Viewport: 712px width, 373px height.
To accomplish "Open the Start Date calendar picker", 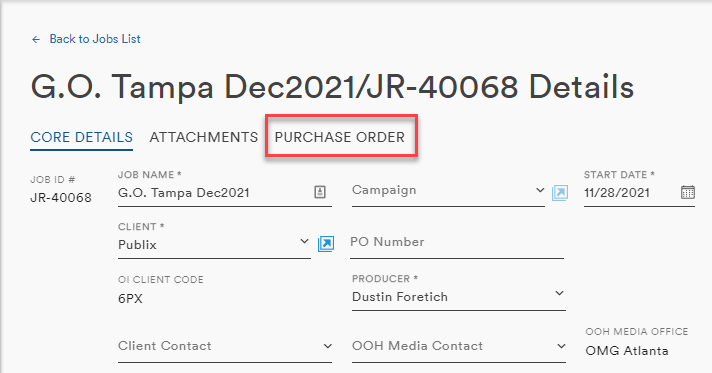I will coord(688,192).
